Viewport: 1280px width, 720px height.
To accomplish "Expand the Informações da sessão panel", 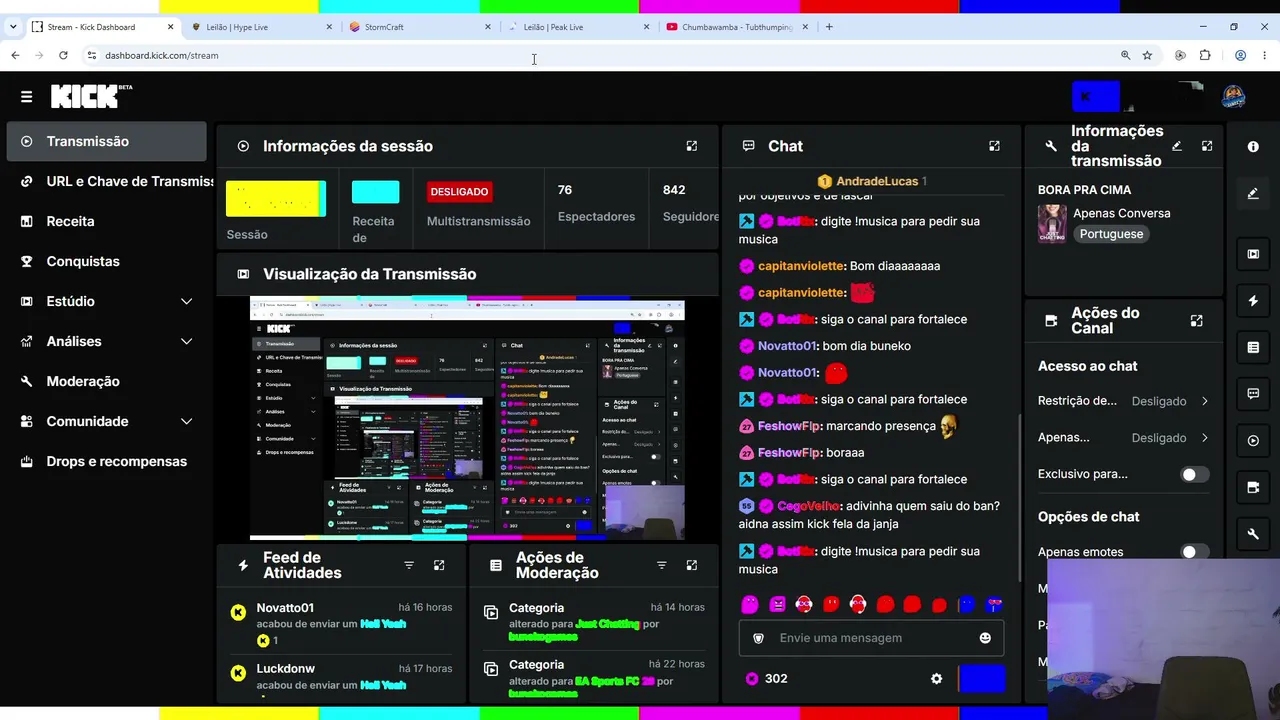I will click(x=691, y=146).
